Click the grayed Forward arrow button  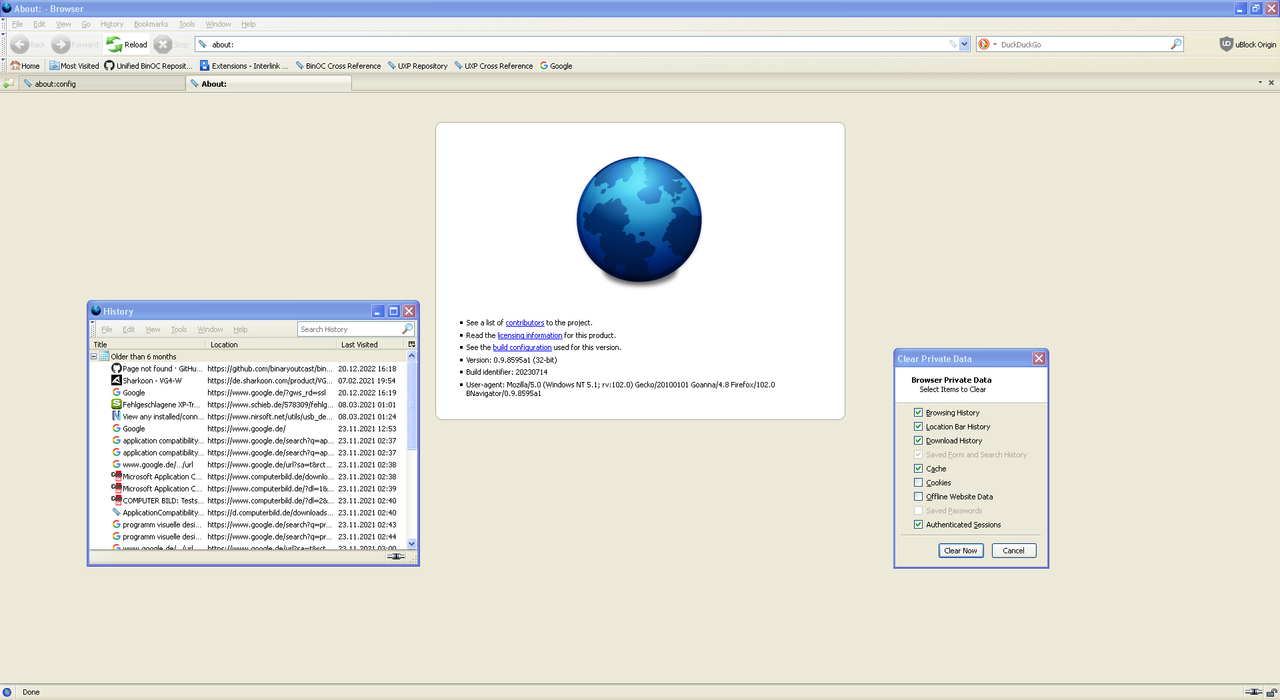(x=75, y=44)
